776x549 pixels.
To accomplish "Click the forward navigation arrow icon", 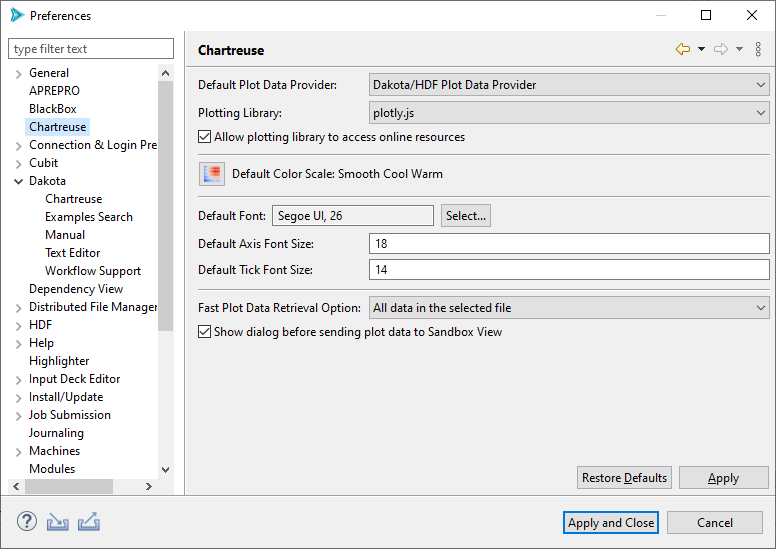I will (720, 49).
